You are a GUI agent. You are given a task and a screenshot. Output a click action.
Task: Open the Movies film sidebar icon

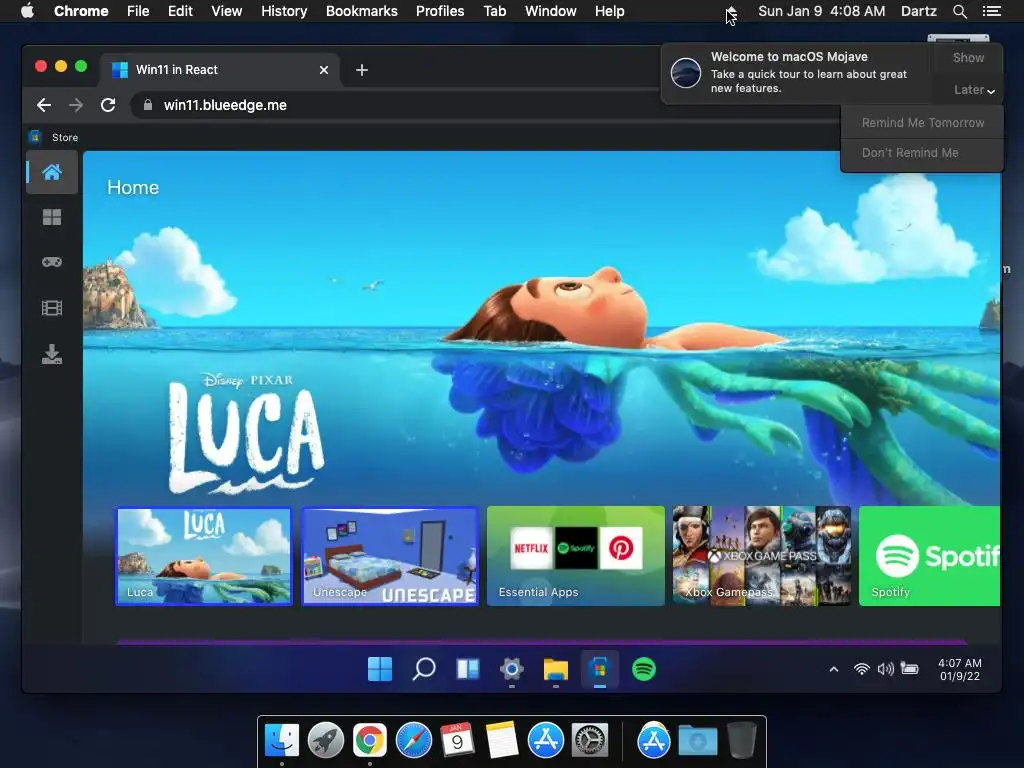(52, 308)
